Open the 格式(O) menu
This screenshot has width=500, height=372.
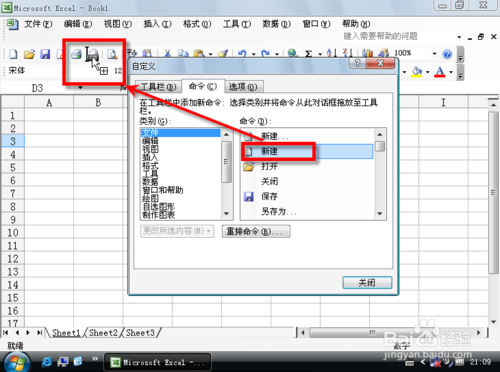(x=197, y=24)
